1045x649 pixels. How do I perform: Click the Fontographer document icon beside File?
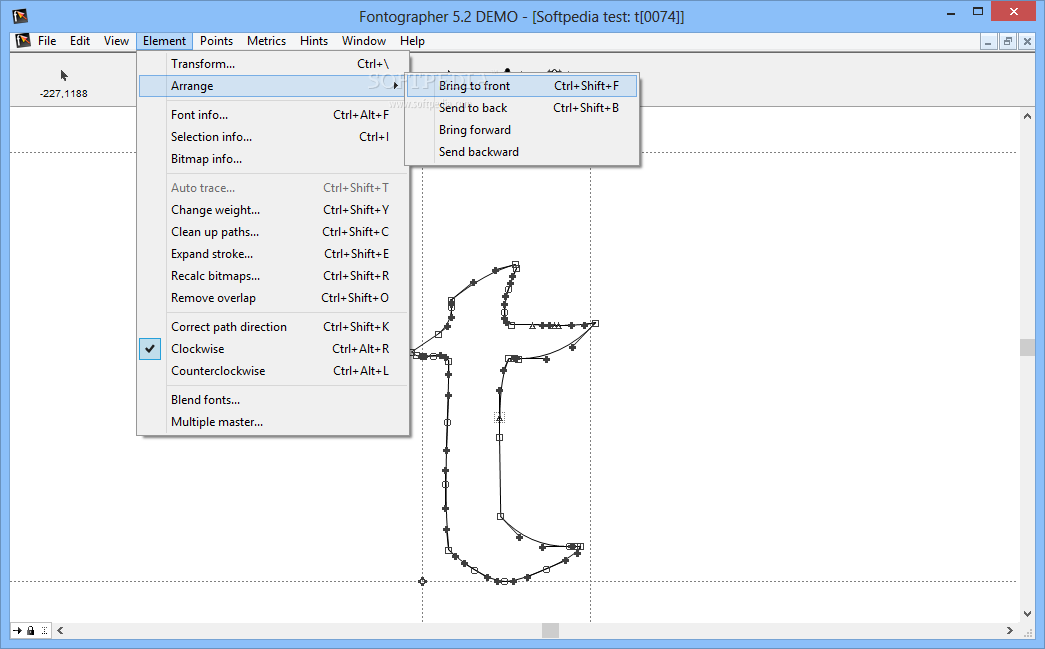(x=23, y=41)
